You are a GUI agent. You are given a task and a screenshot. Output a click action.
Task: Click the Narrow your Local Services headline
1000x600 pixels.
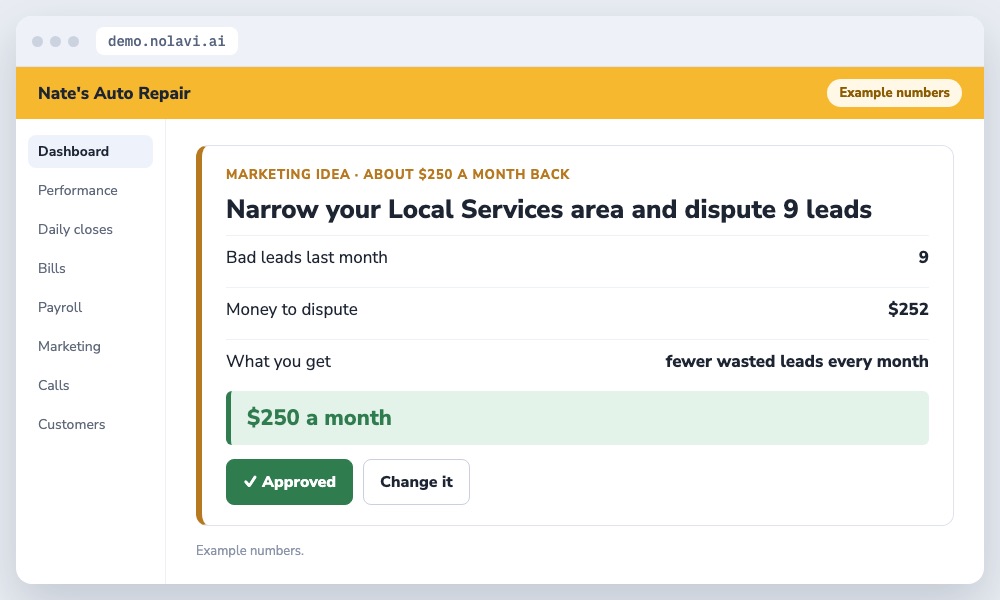pyautogui.click(x=548, y=209)
